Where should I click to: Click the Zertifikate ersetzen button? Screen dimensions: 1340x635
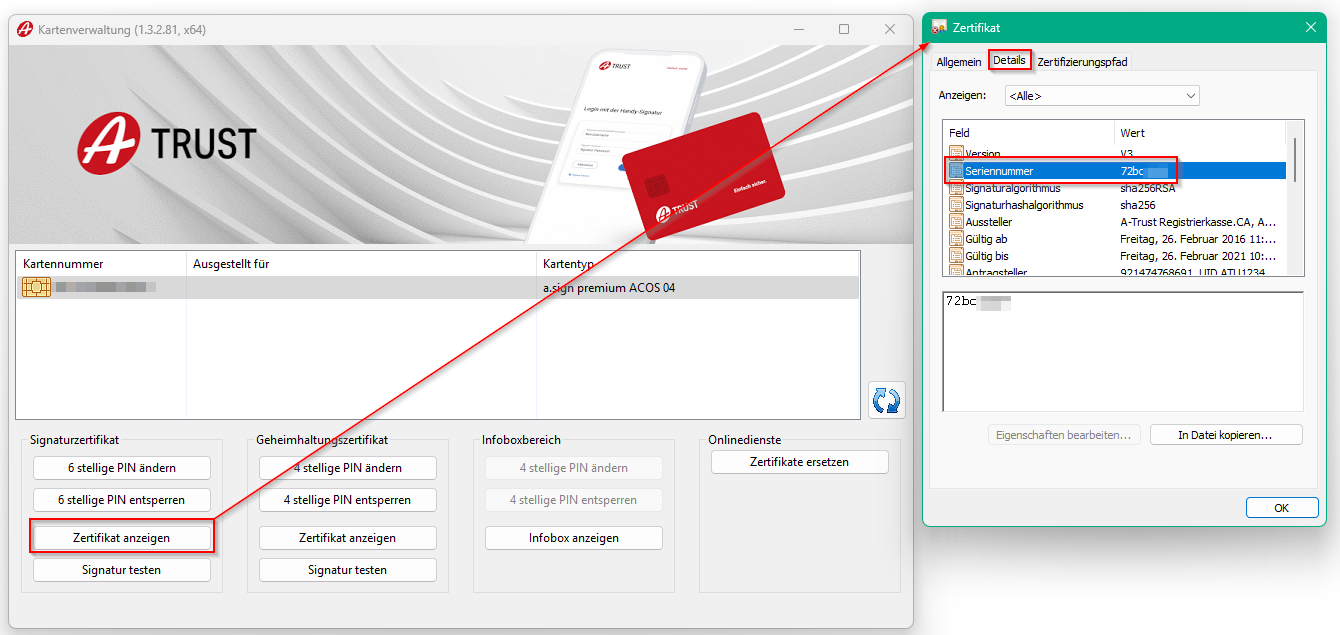pos(800,462)
